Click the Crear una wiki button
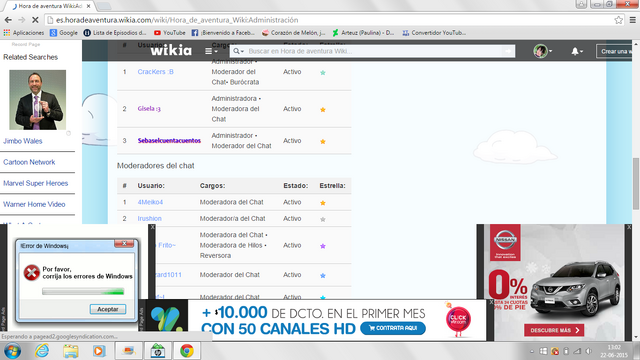This screenshot has height=360, width=640. (615, 51)
